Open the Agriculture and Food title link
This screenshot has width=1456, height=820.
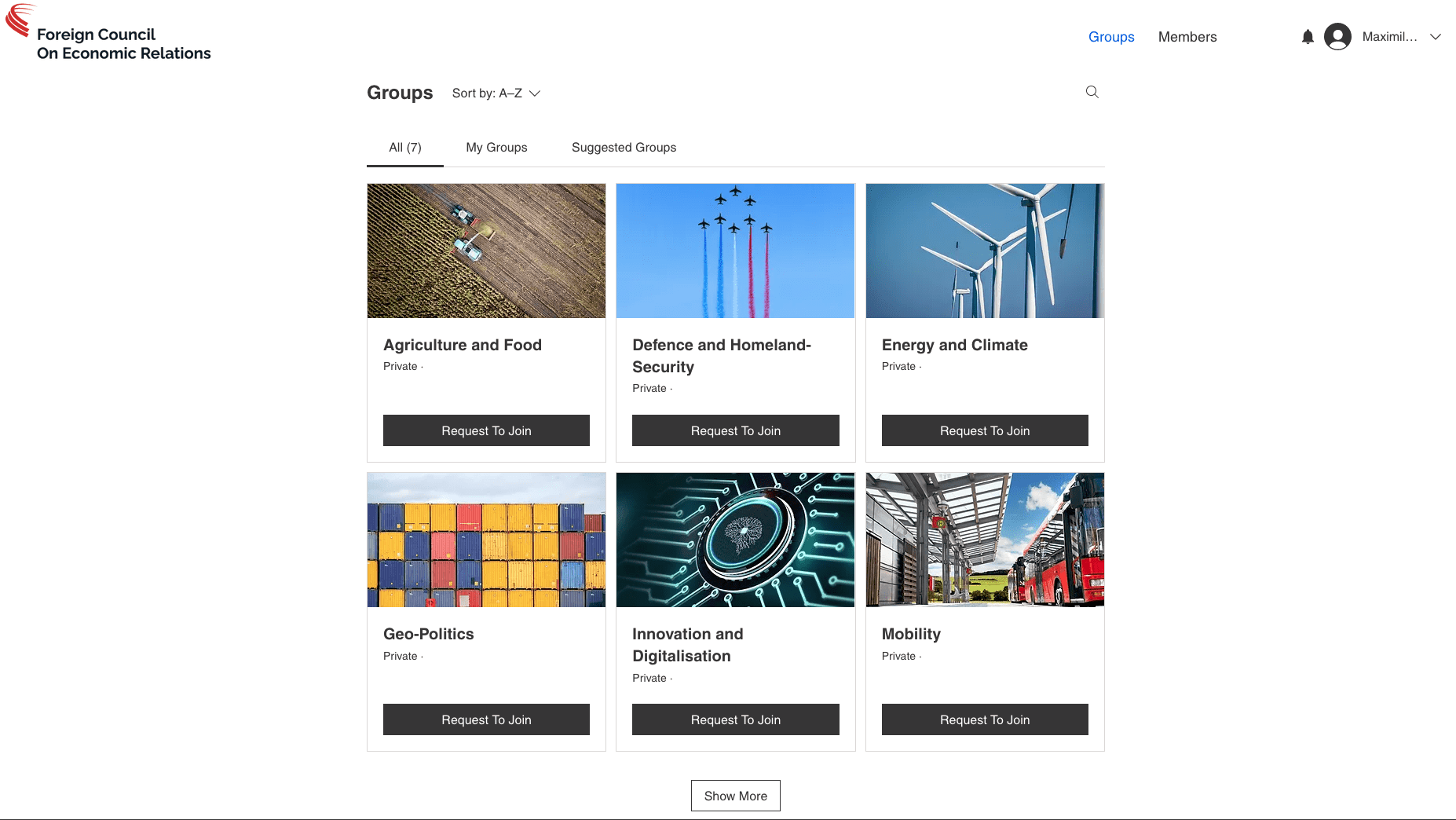(463, 345)
